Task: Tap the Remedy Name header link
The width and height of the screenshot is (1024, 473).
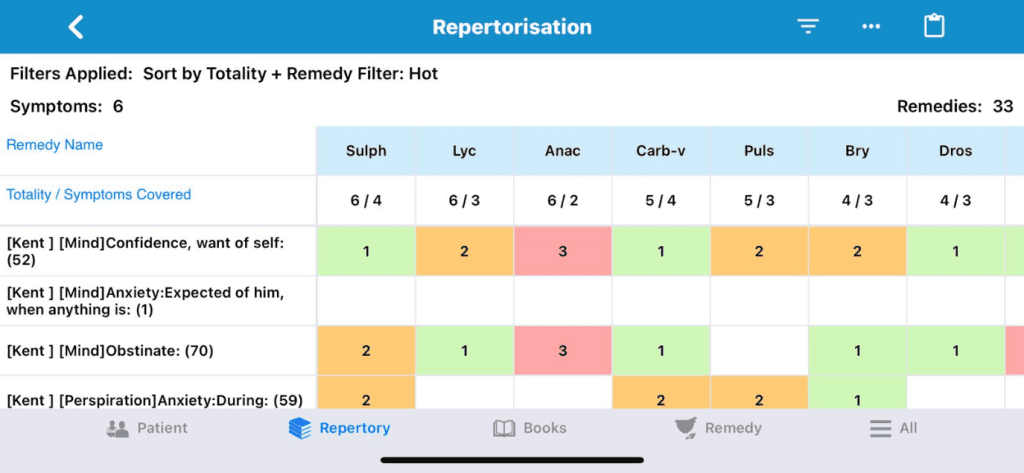Action: pos(55,145)
